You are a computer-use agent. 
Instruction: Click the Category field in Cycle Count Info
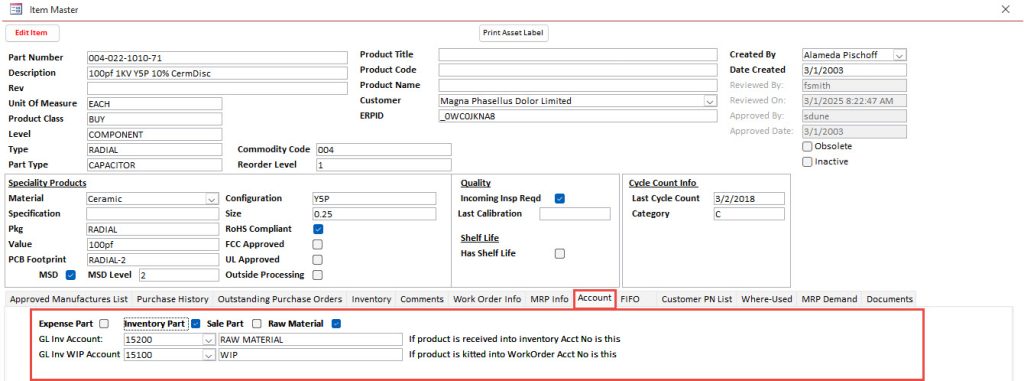[749, 214]
